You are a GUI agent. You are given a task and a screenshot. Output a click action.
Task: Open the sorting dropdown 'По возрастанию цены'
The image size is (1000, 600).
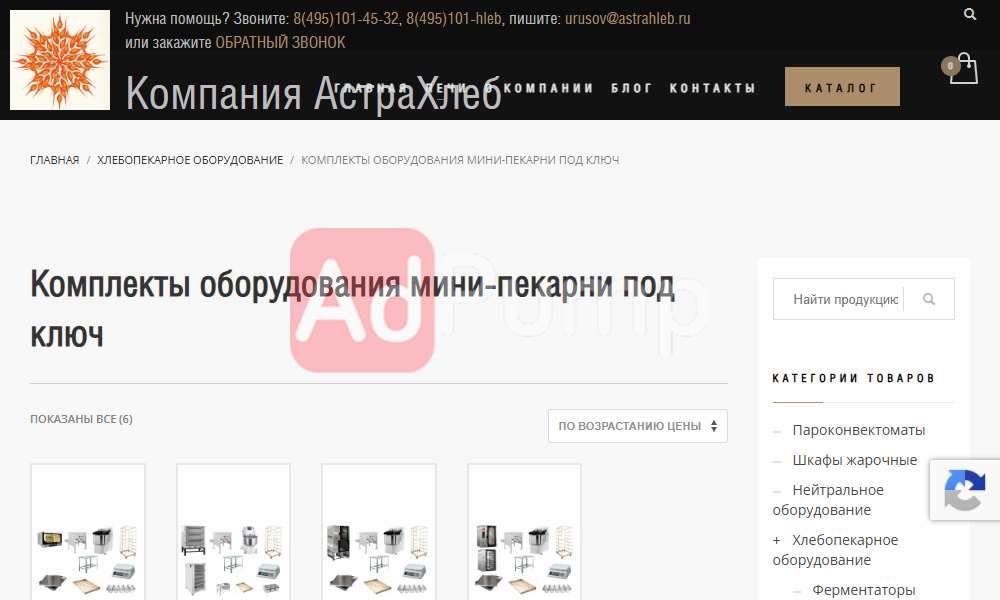pyautogui.click(x=638, y=426)
